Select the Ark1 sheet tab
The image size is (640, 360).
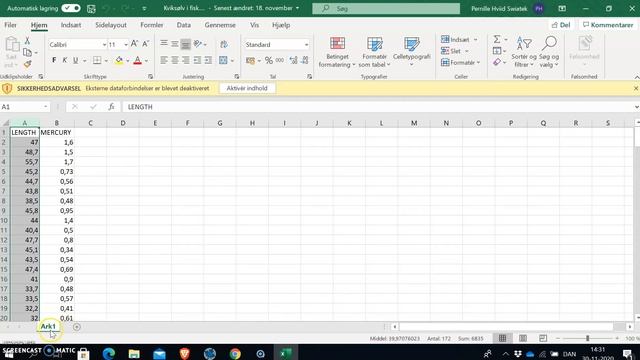pos(48,326)
